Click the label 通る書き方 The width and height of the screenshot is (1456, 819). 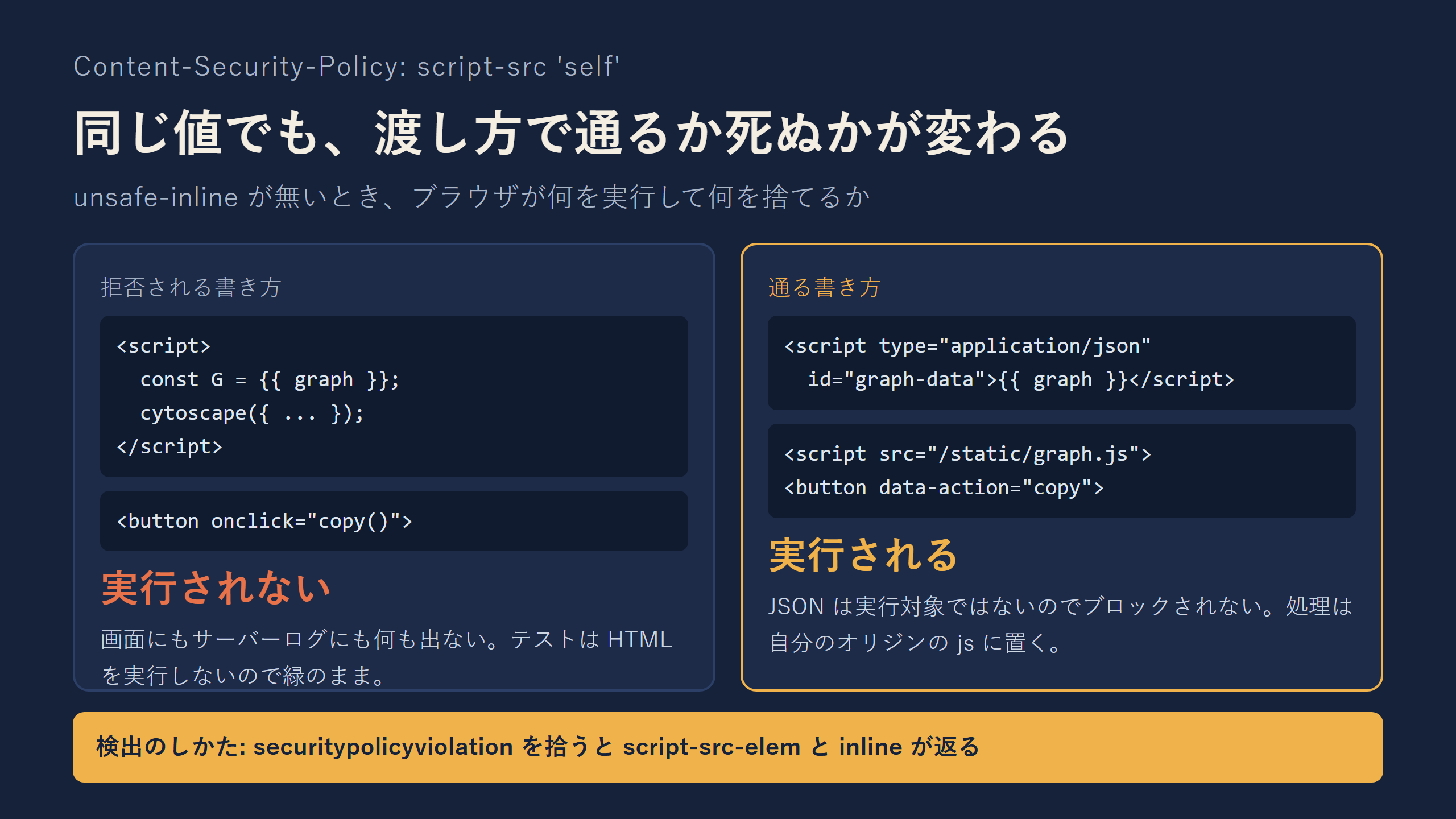824,287
